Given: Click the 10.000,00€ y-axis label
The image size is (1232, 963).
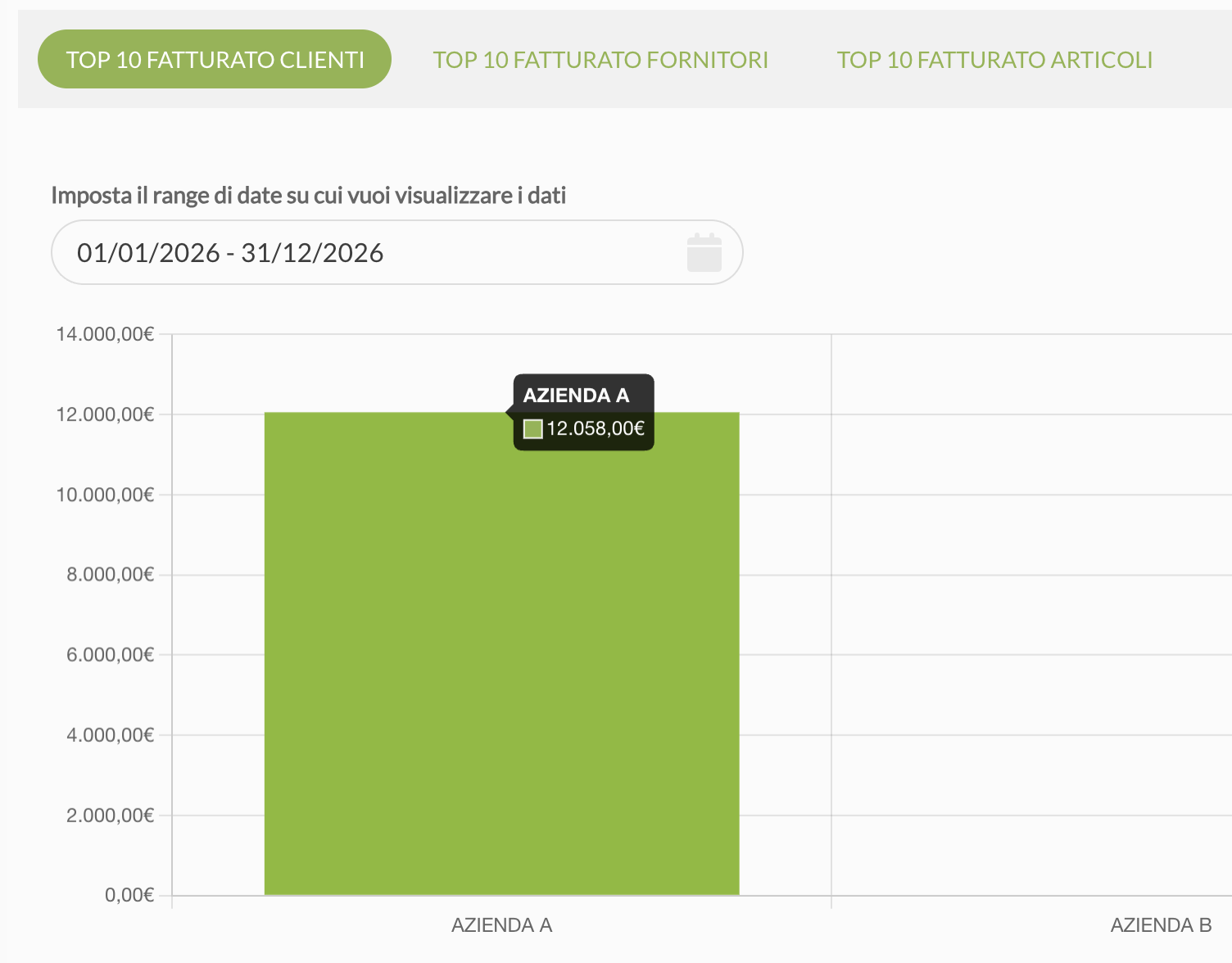Looking at the screenshot, I should pyautogui.click(x=105, y=495).
